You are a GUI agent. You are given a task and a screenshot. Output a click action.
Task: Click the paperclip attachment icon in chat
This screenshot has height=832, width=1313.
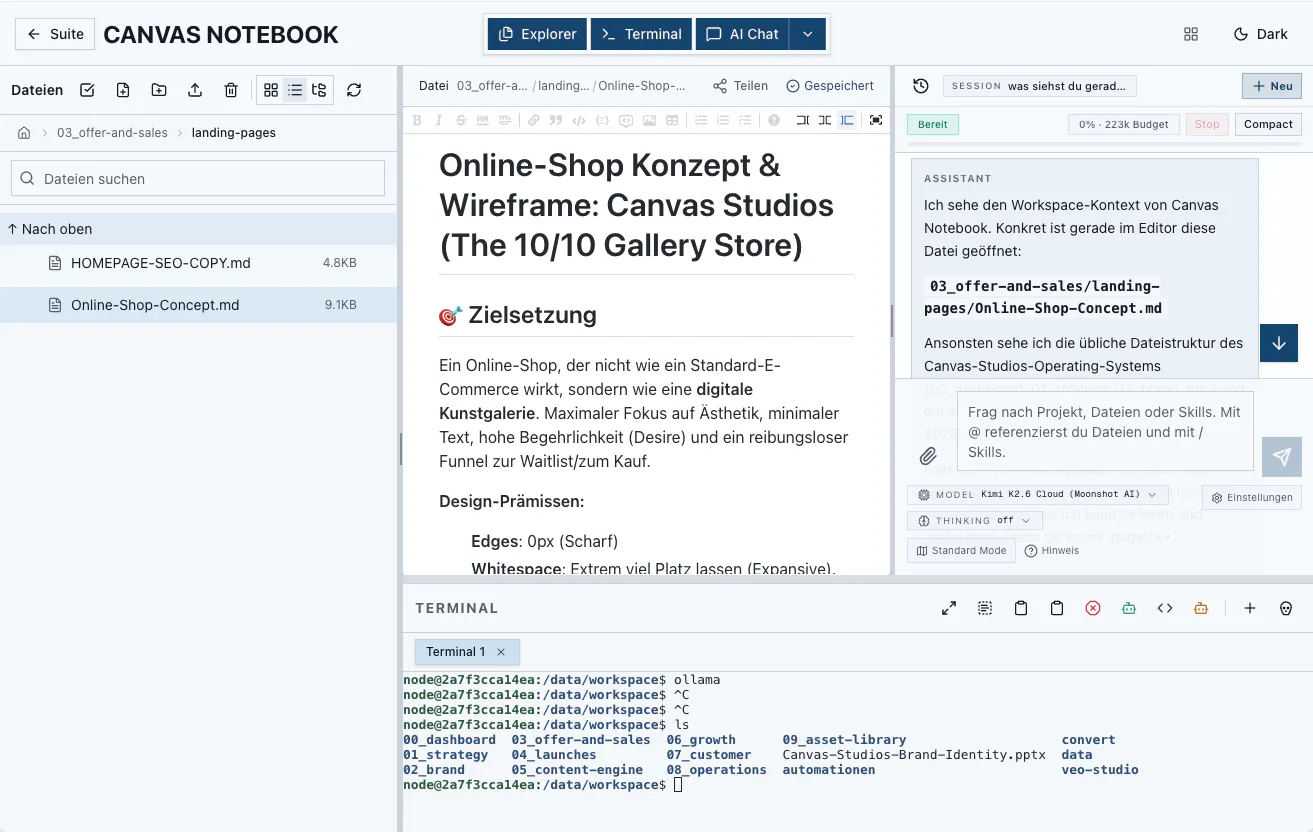tap(928, 456)
